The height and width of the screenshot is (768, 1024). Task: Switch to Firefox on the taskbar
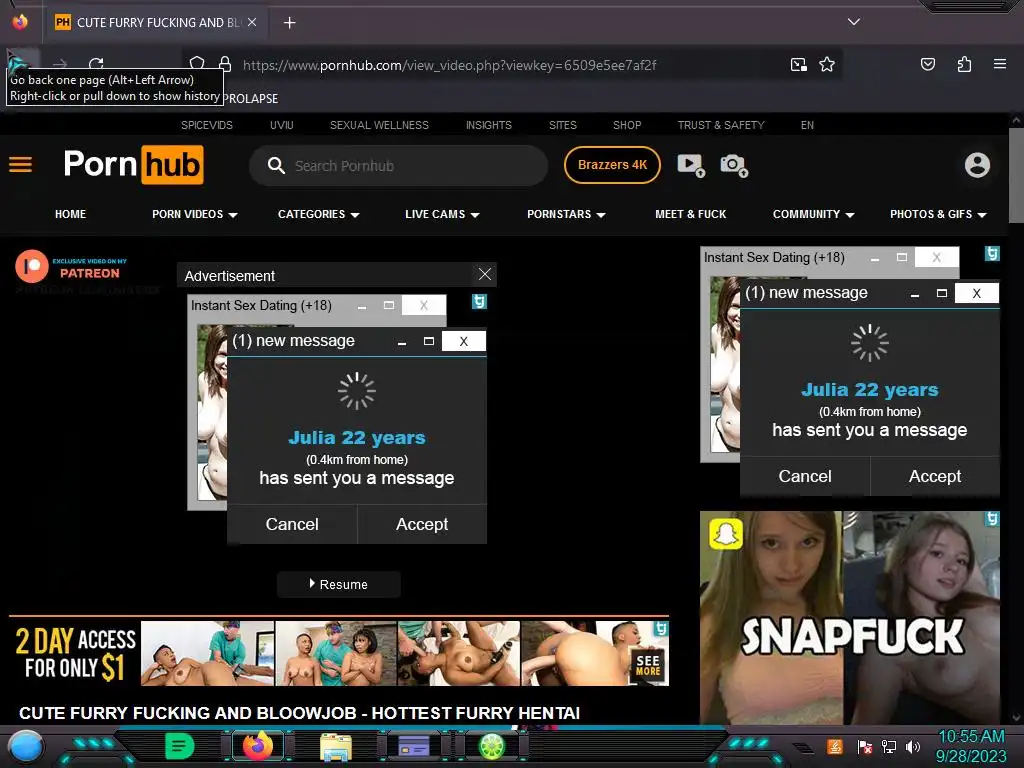pyautogui.click(x=257, y=746)
